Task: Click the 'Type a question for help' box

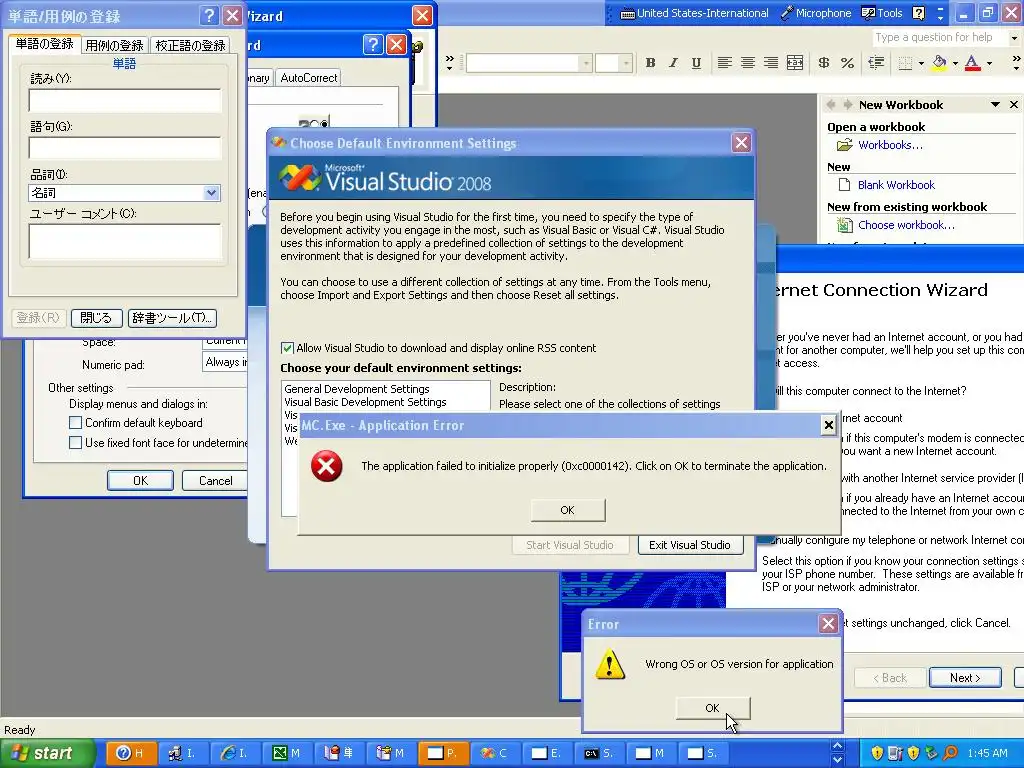Action: 940,38
